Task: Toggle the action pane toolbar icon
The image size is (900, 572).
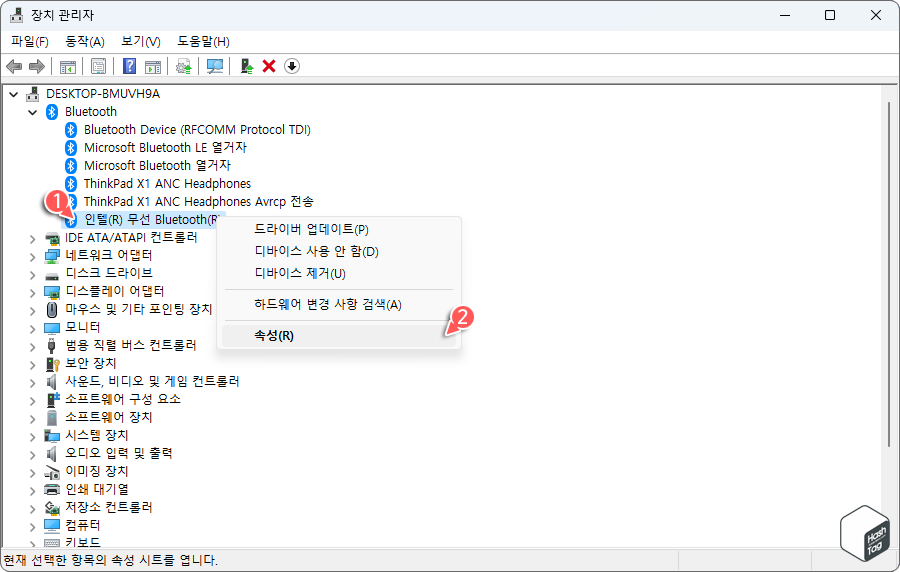Action: pyautogui.click(x=153, y=67)
